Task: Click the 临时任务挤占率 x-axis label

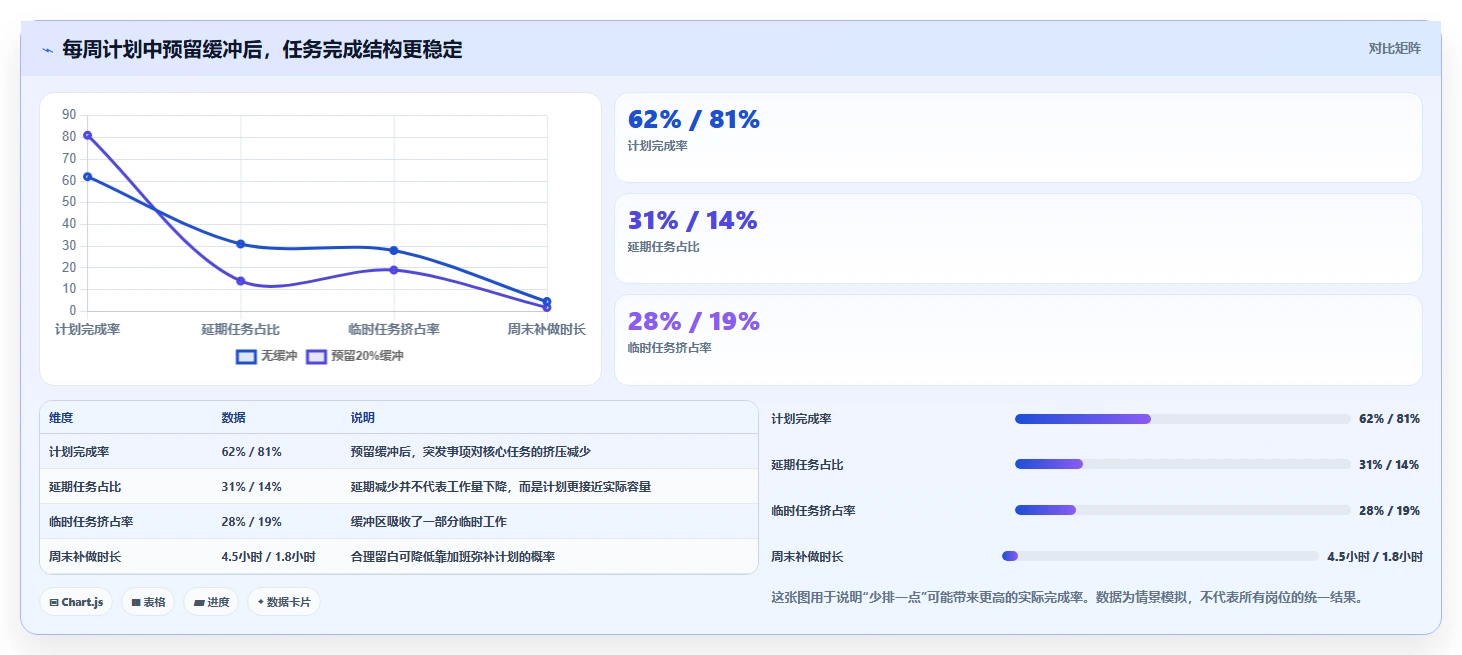Action: (394, 329)
